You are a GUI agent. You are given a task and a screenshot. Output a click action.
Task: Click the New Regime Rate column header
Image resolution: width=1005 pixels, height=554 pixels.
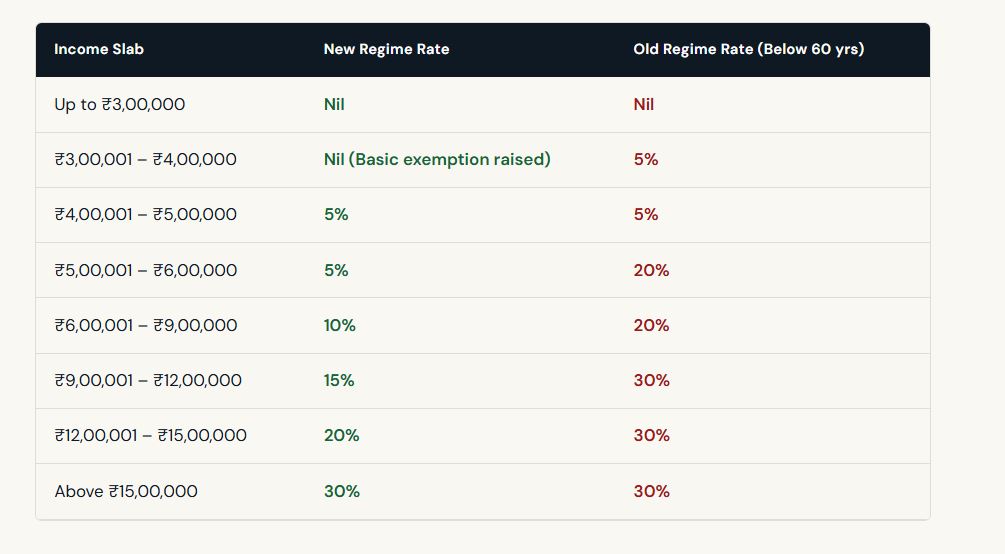[x=386, y=49]
